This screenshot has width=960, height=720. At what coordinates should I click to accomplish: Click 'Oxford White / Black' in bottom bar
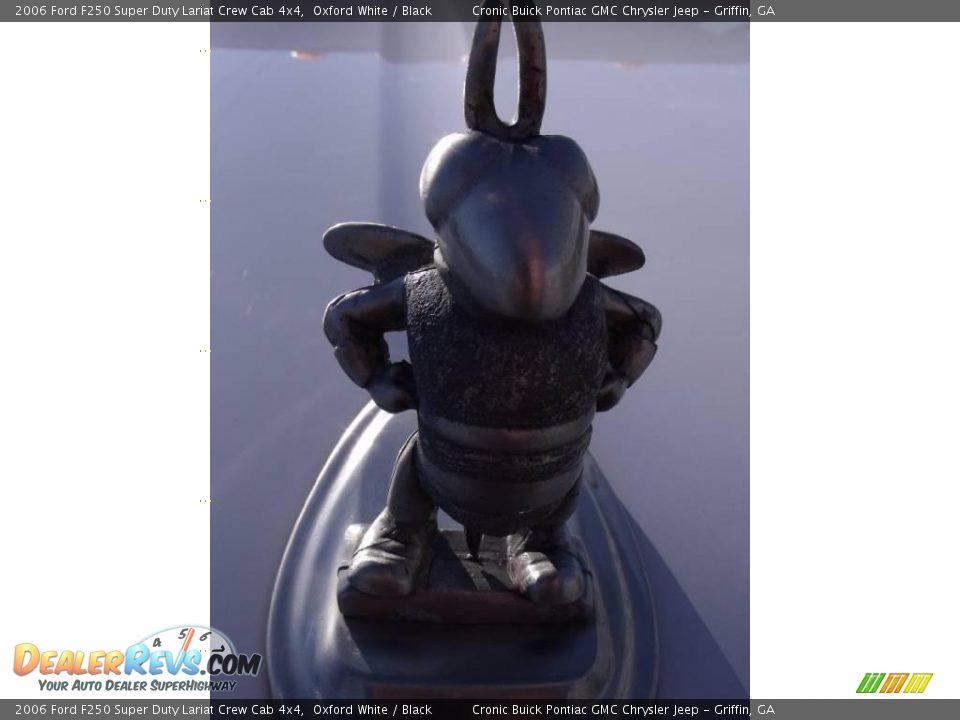(x=372, y=710)
